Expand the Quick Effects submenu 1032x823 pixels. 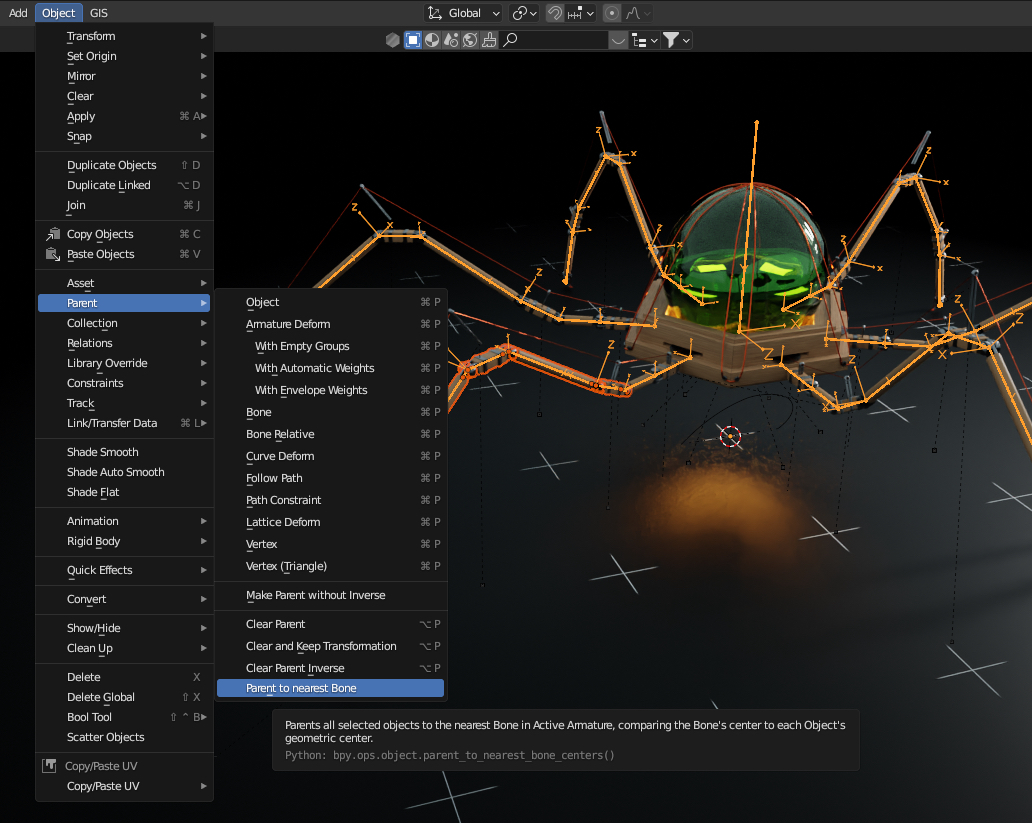coord(125,570)
